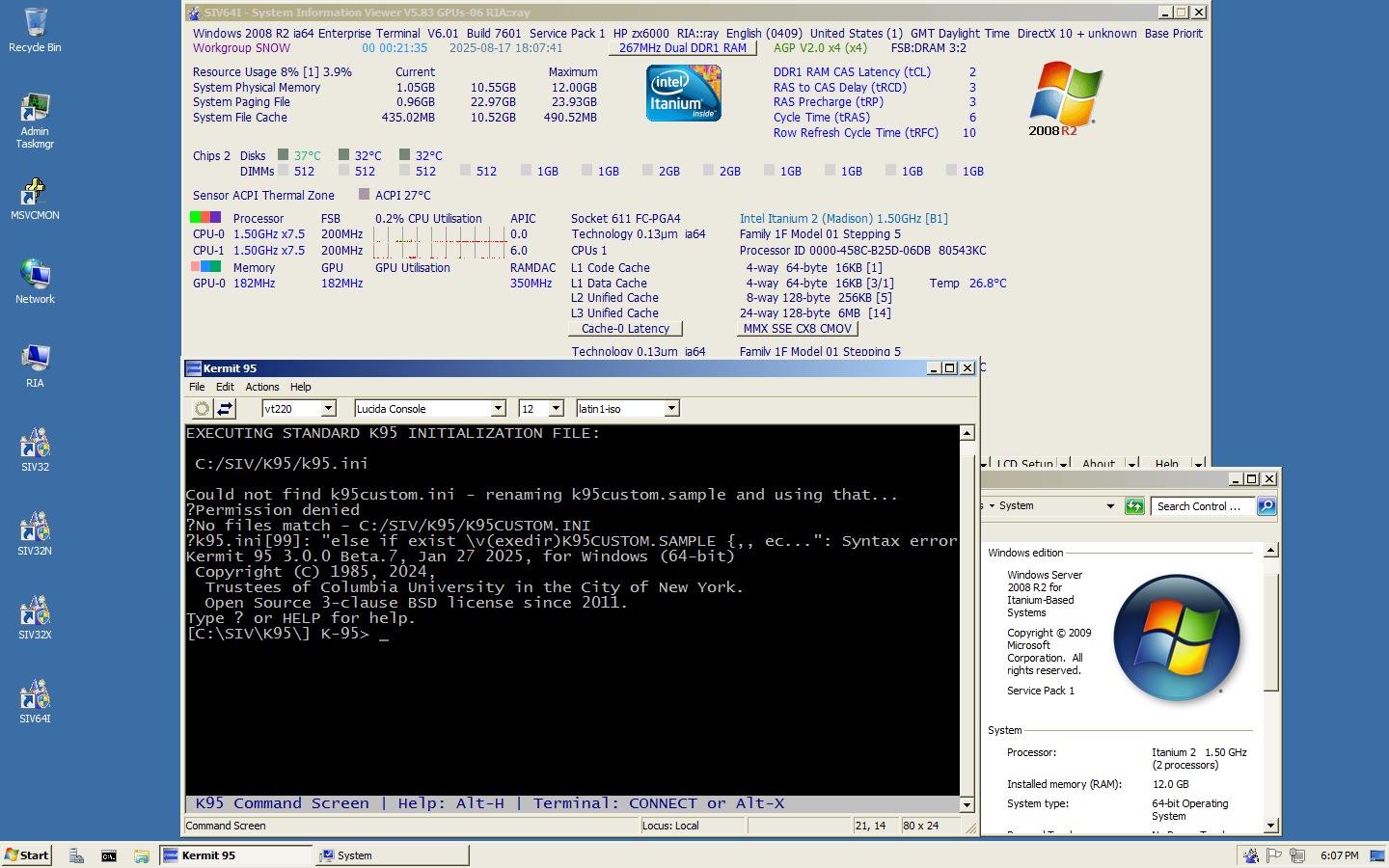Click the Kermit terminal scrollbar up arrow
This screenshot has width=1389, height=868.
(x=967, y=433)
